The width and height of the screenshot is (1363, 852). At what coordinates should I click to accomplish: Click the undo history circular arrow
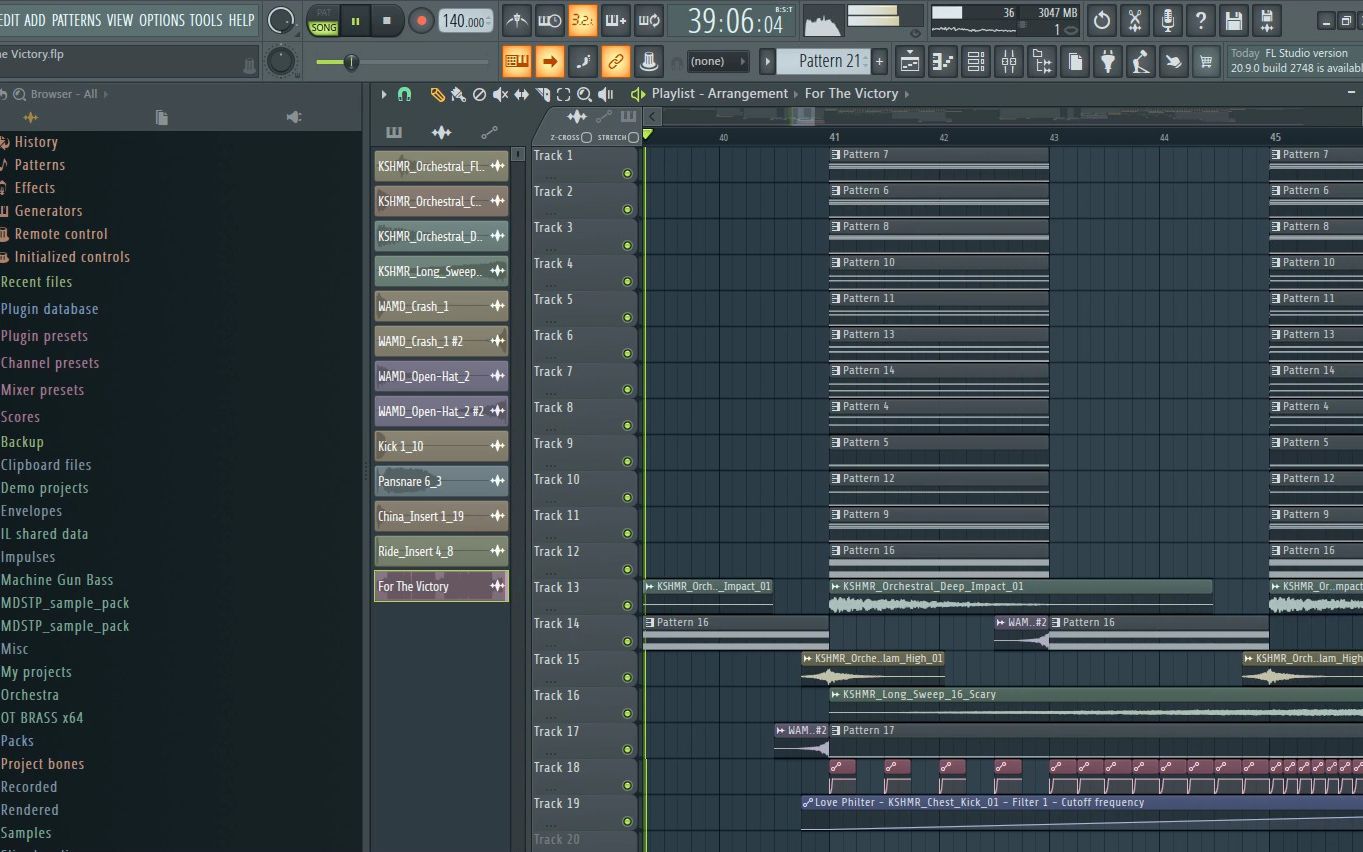pyautogui.click(x=1101, y=20)
